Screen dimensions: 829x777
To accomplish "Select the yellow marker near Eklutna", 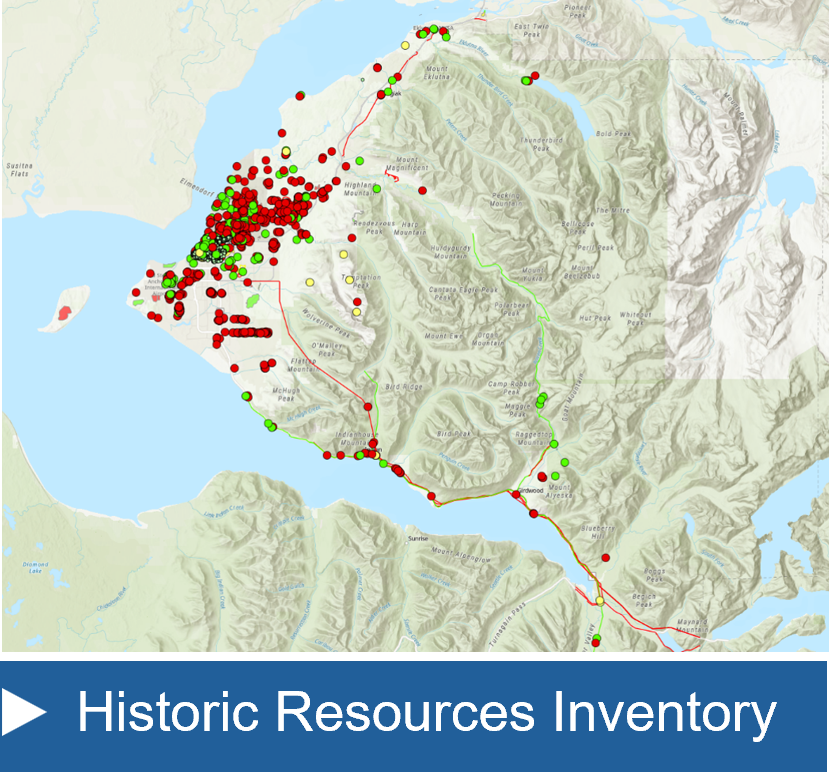I will [x=405, y=44].
